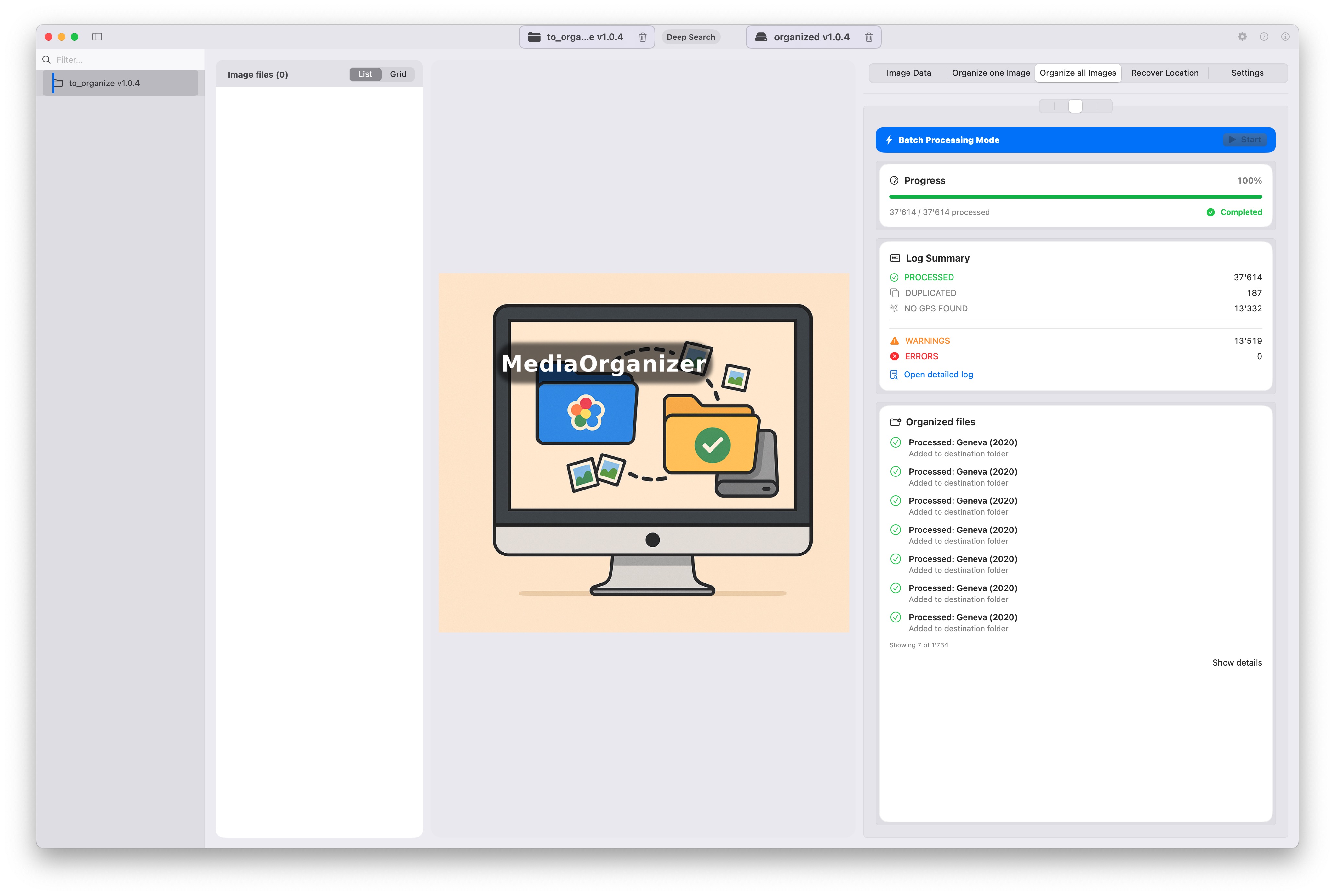Image resolution: width=1335 pixels, height=896 pixels.
Task: Click the organized v1.0.4 drive icon
Action: pos(761,37)
